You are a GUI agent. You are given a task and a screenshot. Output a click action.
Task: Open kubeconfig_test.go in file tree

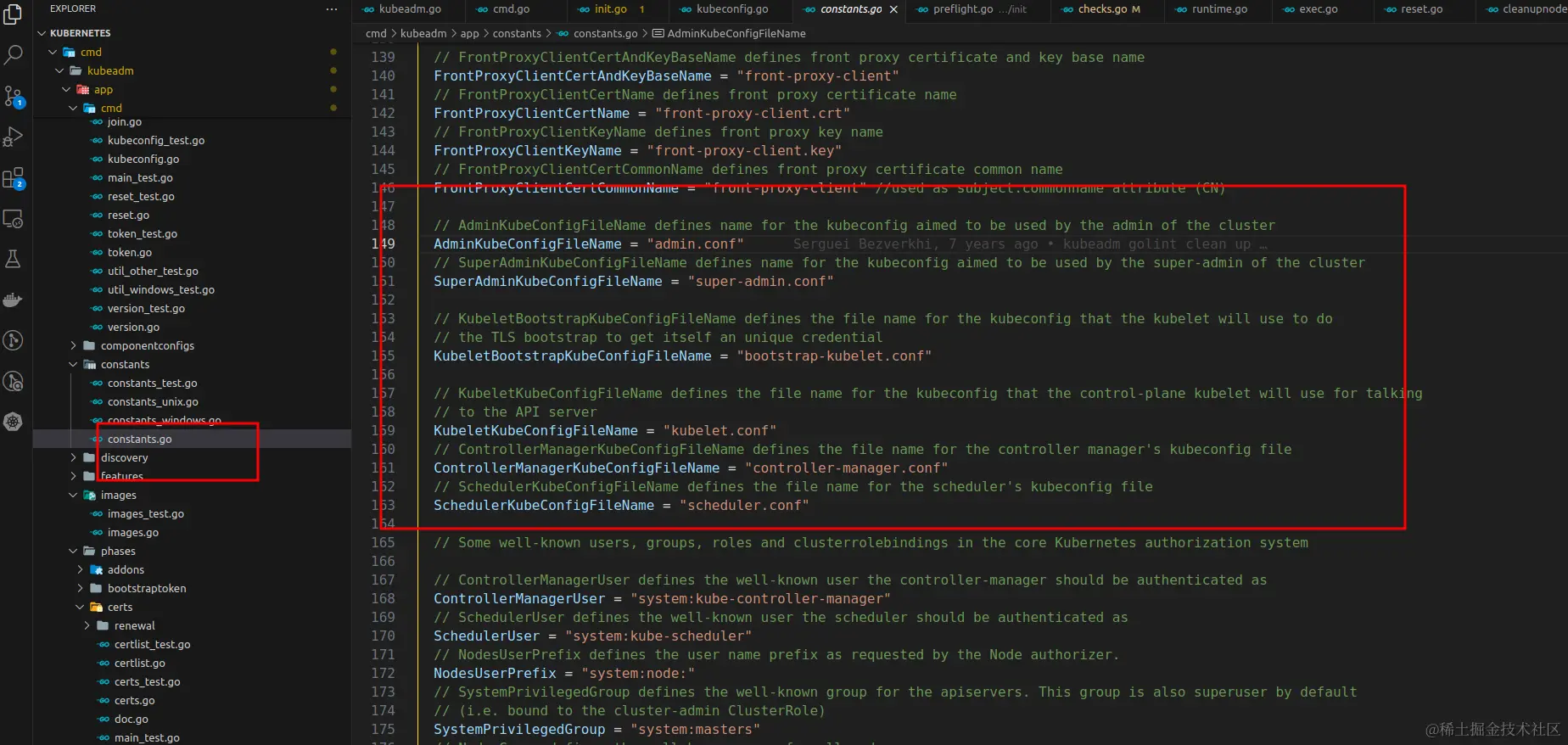[x=155, y=140]
